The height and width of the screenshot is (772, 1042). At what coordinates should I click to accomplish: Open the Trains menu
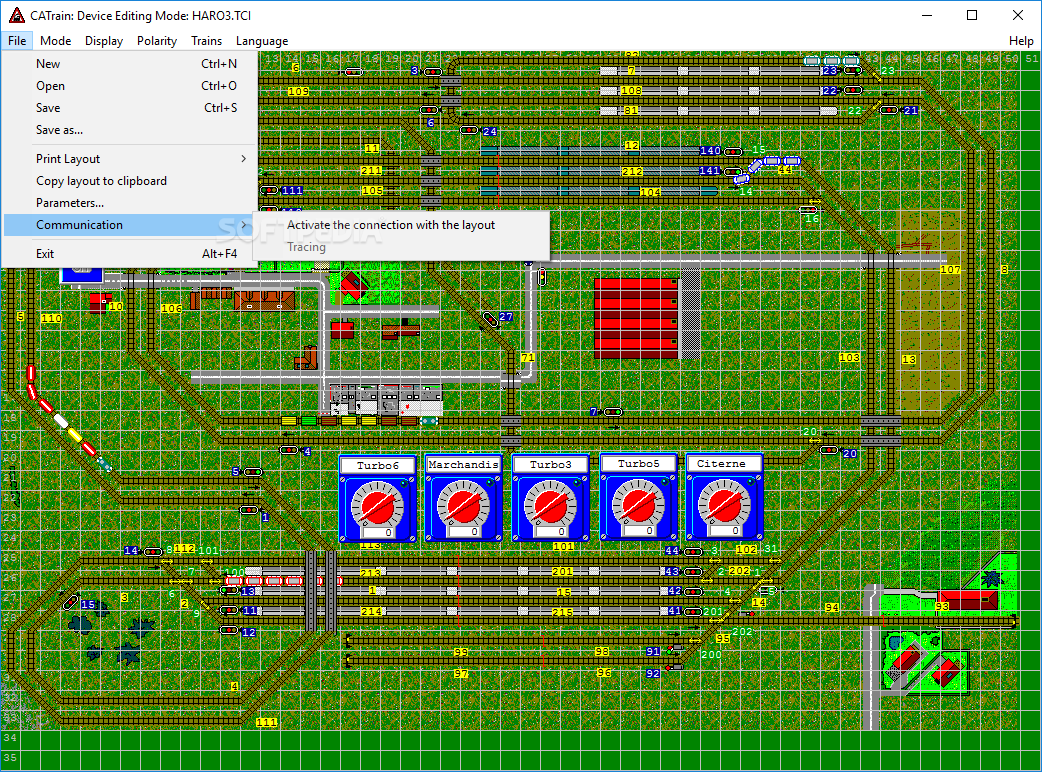click(207, 41)
